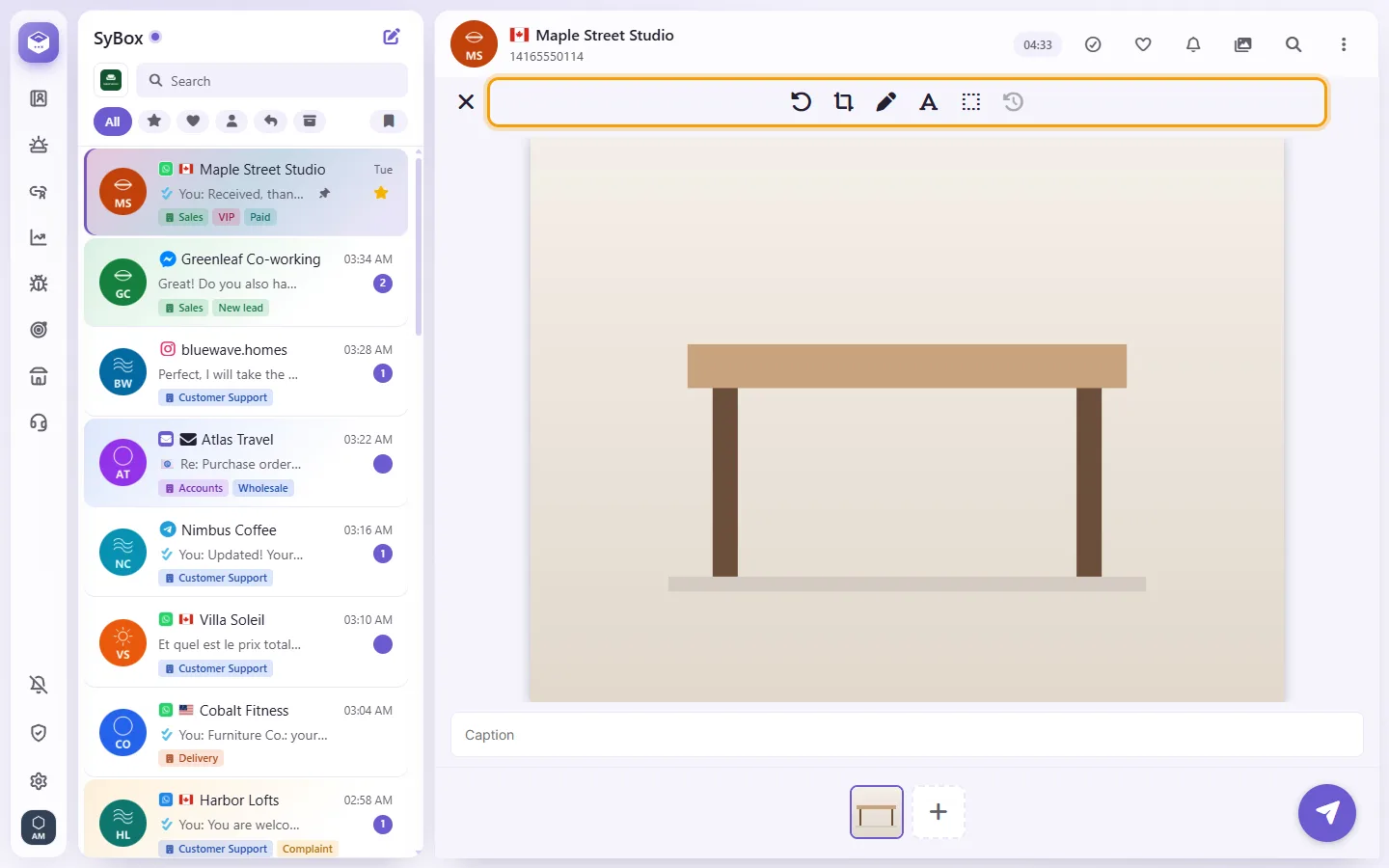Open the siren alerts icon in sidebar
The height and width of the screenshot is (868, 1389).
coord(39,145)
